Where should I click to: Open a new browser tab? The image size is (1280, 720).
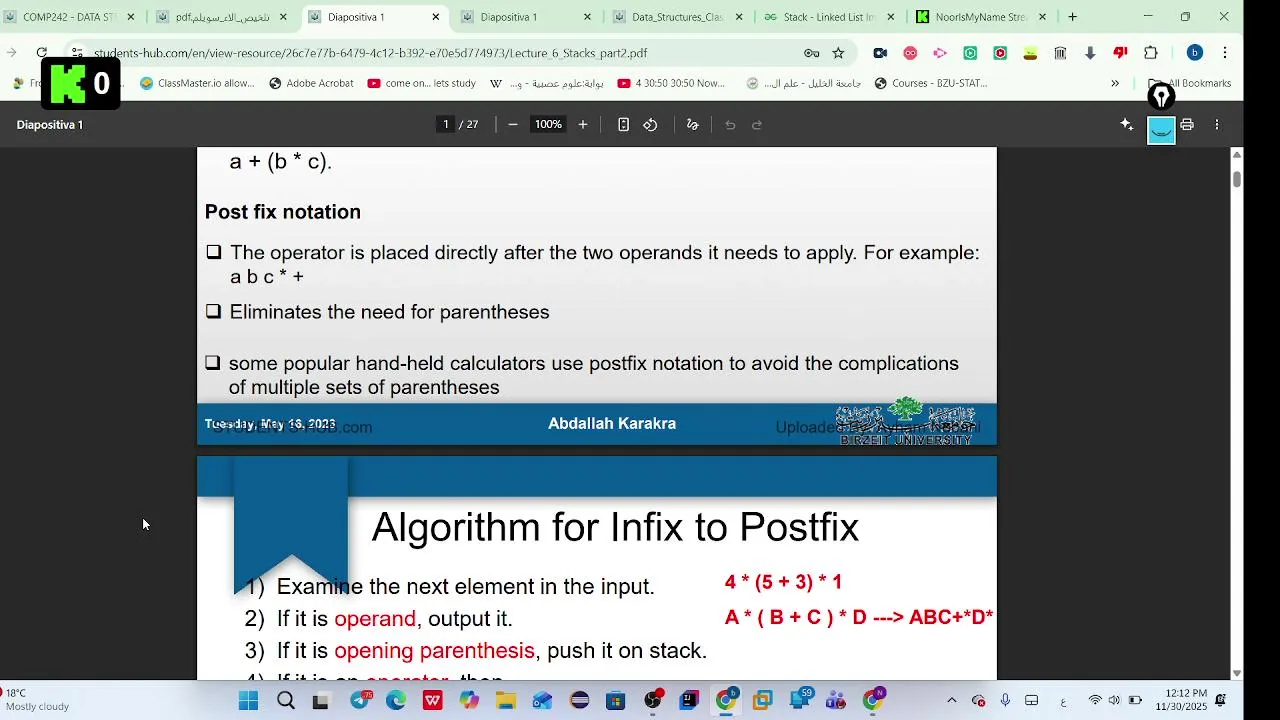(1072, 17)
